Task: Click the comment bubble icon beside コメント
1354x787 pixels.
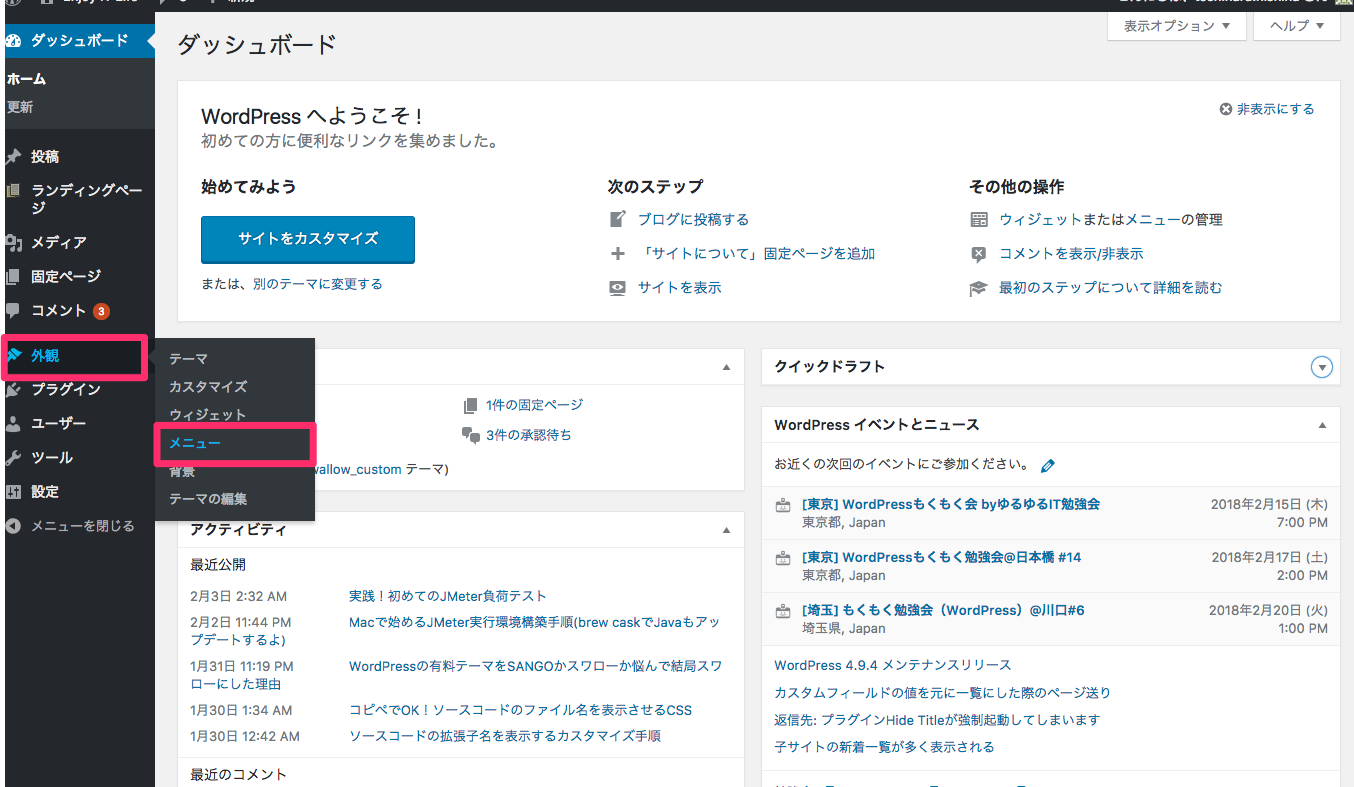Action: point(13,311)
